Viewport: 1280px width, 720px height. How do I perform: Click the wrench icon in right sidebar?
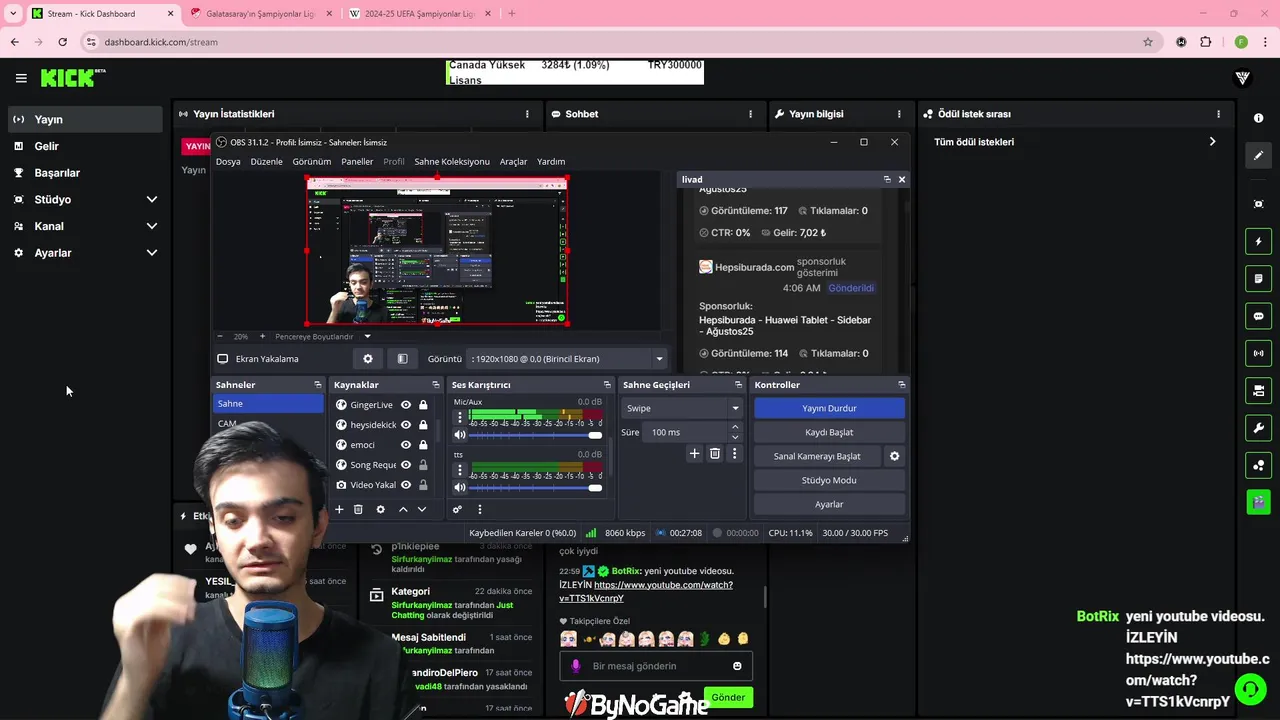tap(1258, 428)
